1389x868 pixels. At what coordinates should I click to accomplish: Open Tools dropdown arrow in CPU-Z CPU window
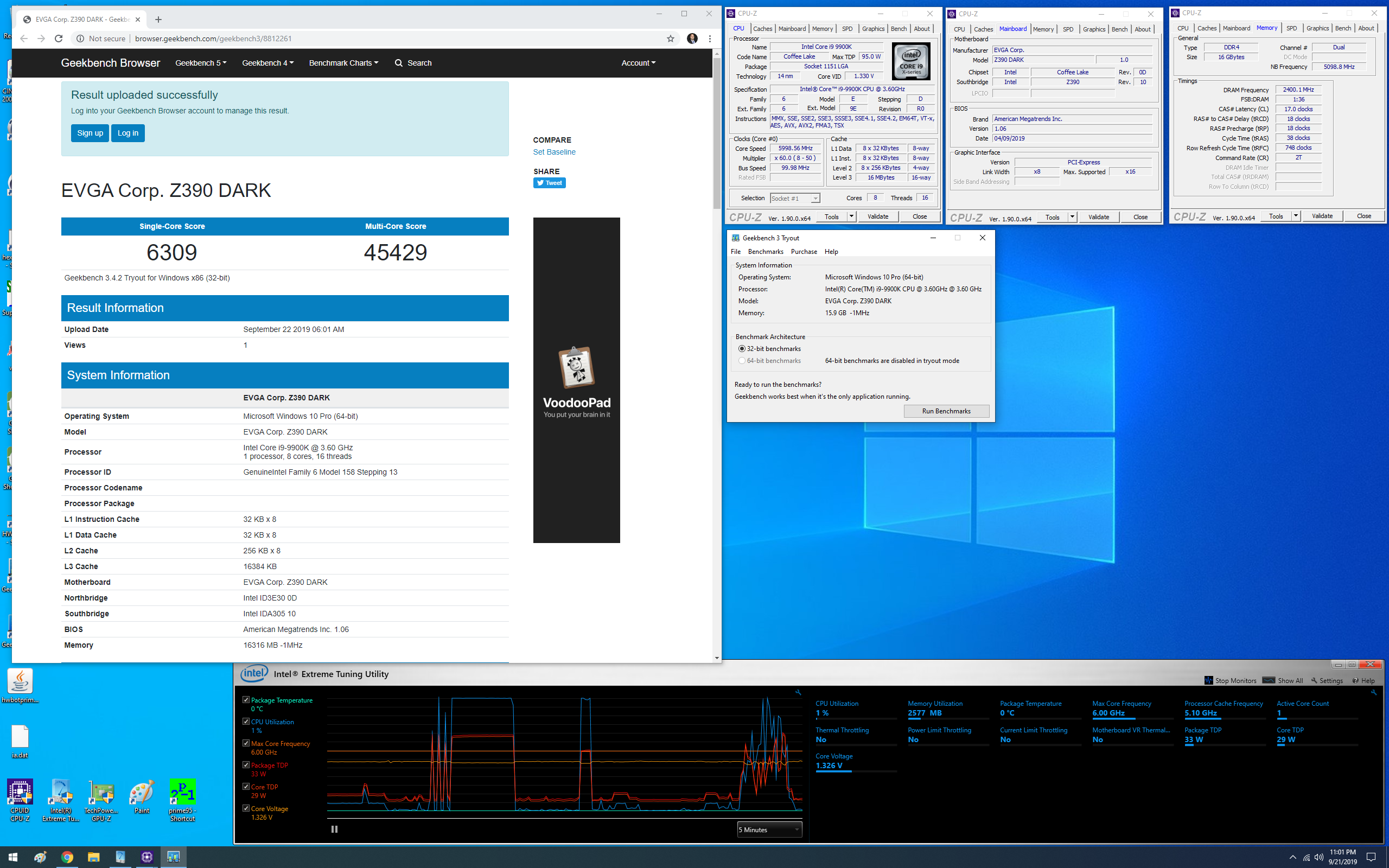tap(851, 216)
